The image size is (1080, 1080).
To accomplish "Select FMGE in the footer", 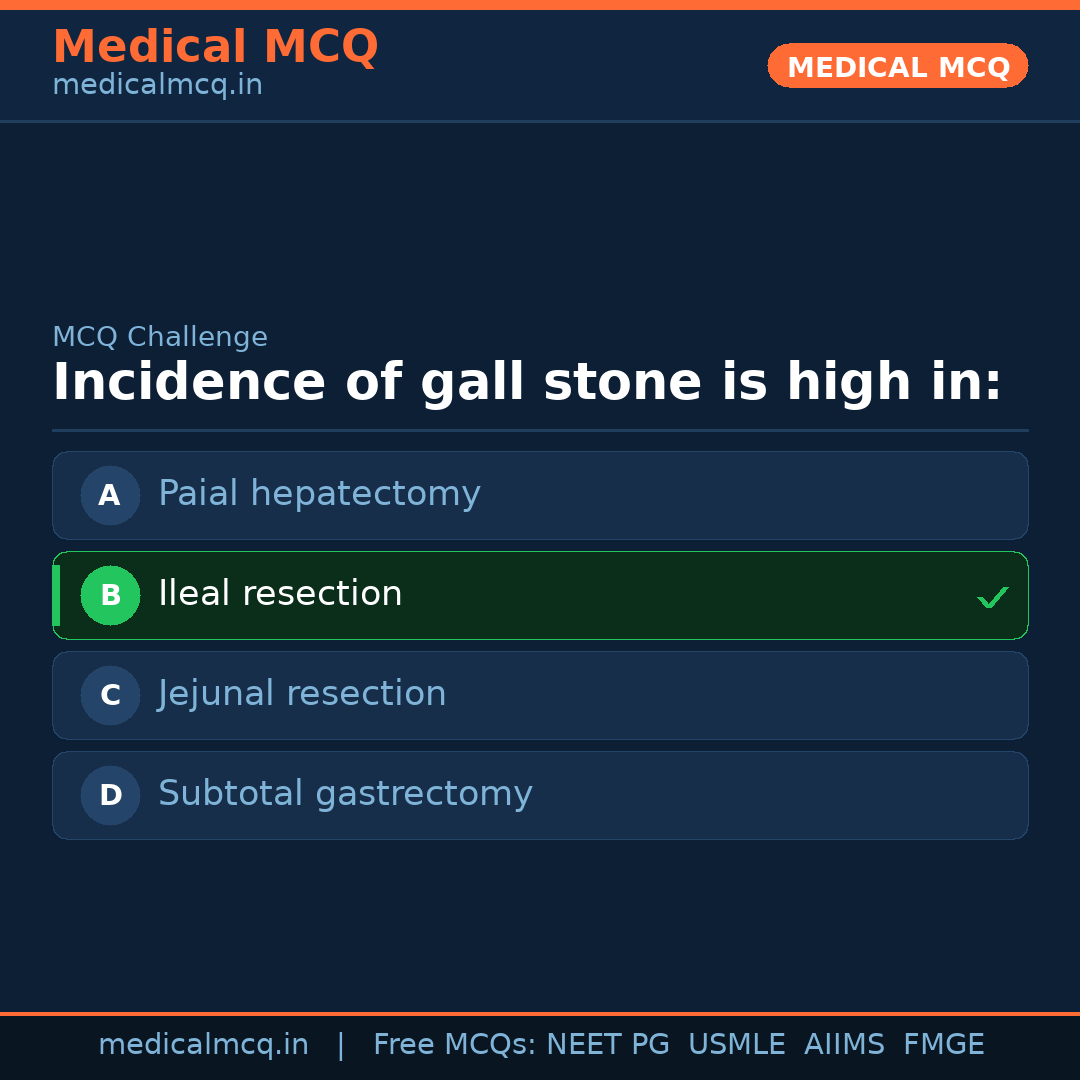I will pyautogui.click(x=943, y=1045).
